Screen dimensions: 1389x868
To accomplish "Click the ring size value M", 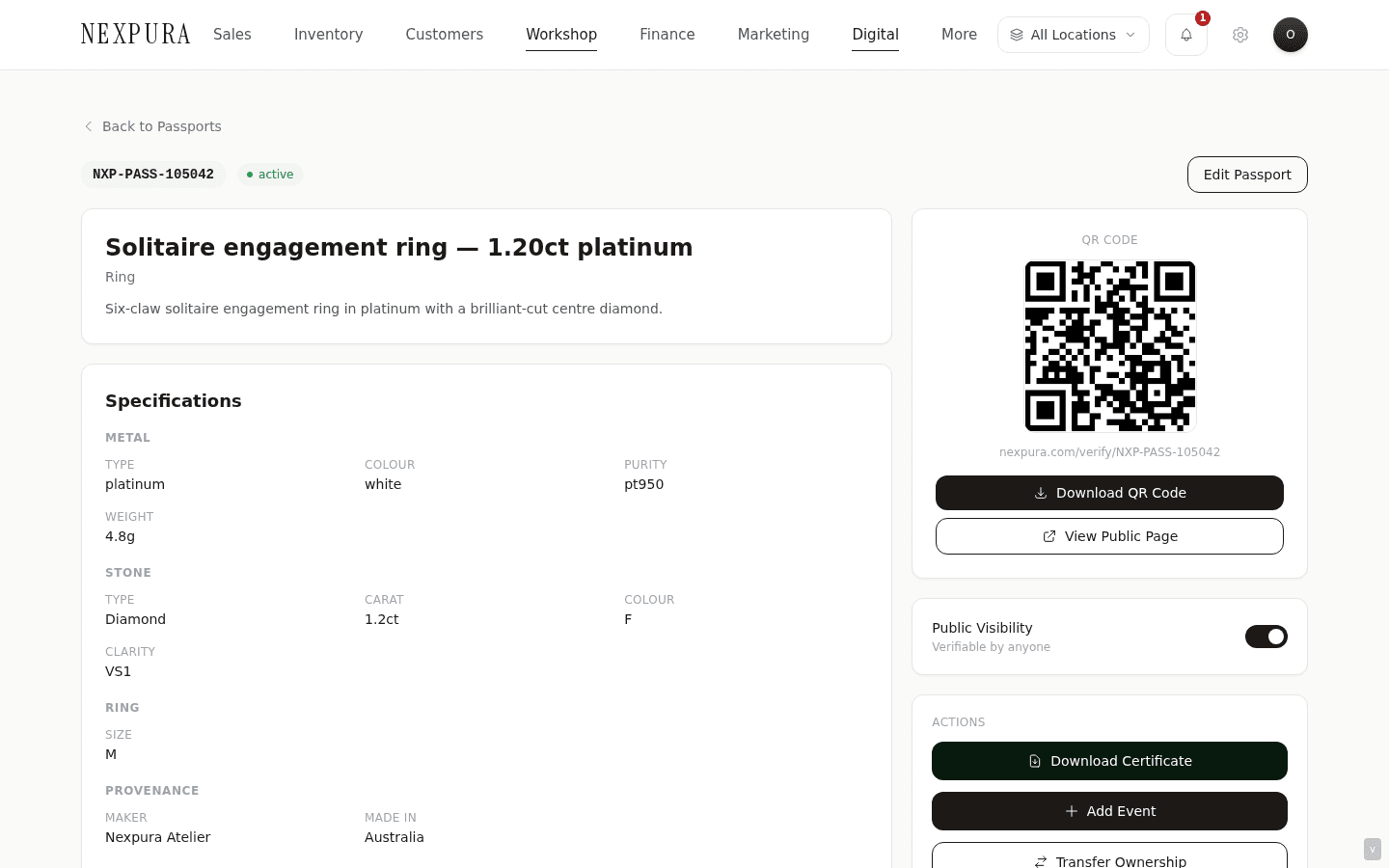I will (111, 754).
